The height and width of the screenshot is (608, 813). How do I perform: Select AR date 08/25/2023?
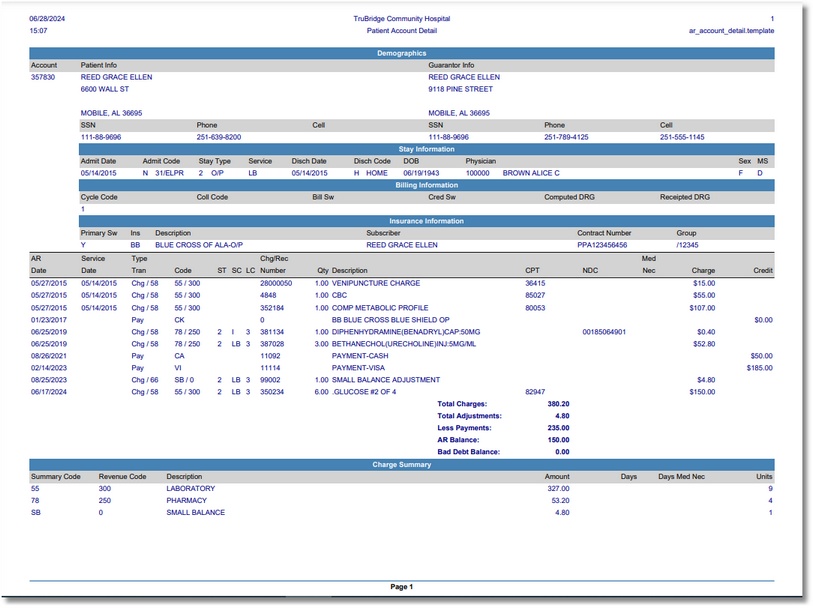49,380
